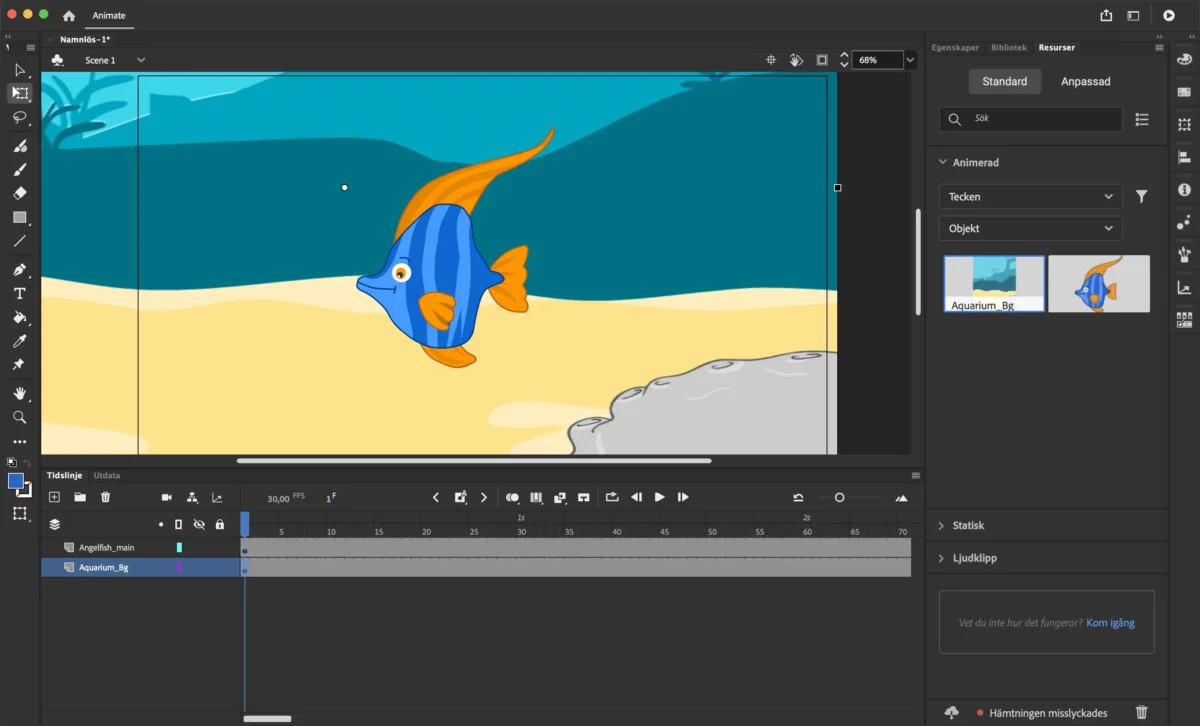Toggle loop playback button
The height and width of the screenshot is (726, 1200).
[612, 497]
